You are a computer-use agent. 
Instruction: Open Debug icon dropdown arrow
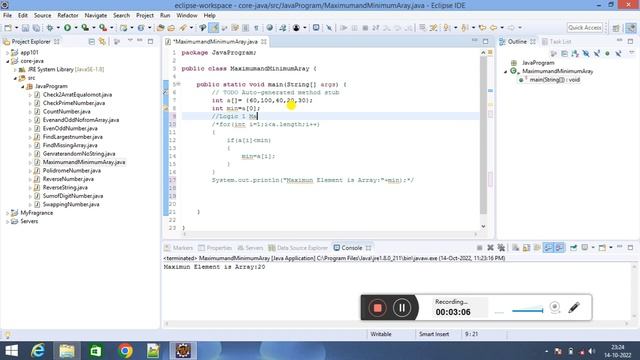tap(58, 28)
